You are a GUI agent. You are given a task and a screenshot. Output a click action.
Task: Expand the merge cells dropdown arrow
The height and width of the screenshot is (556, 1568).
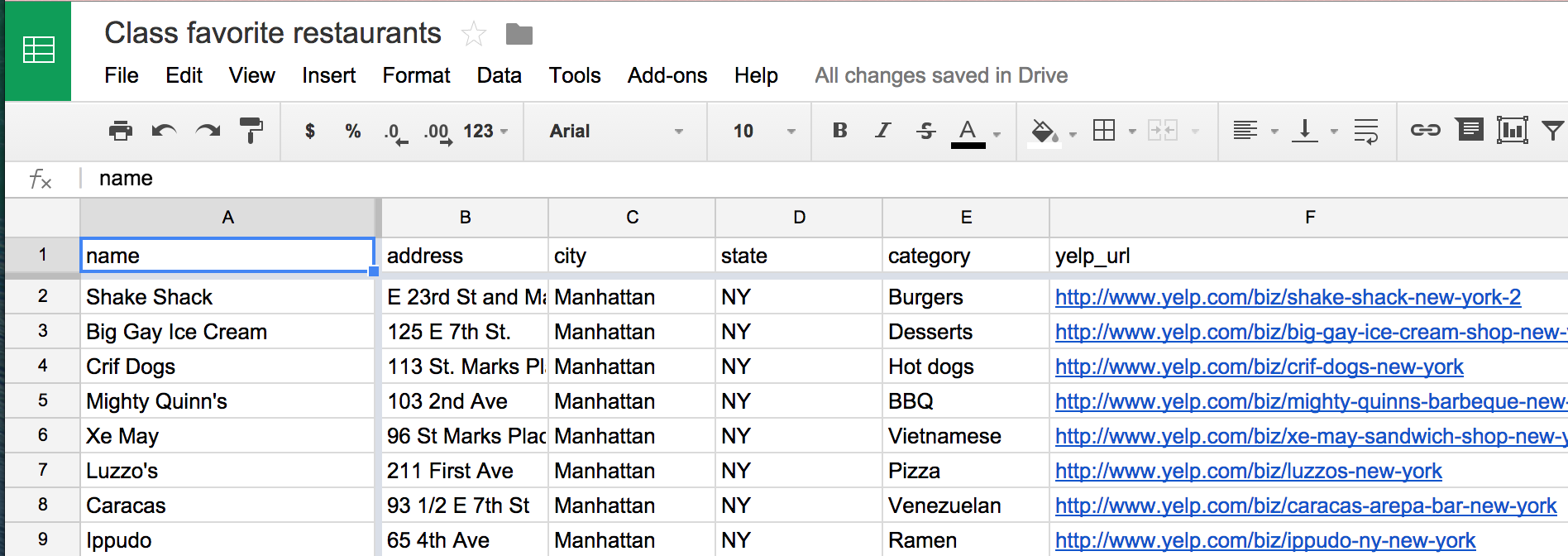pyautogui.click(x=1195, y=132)
